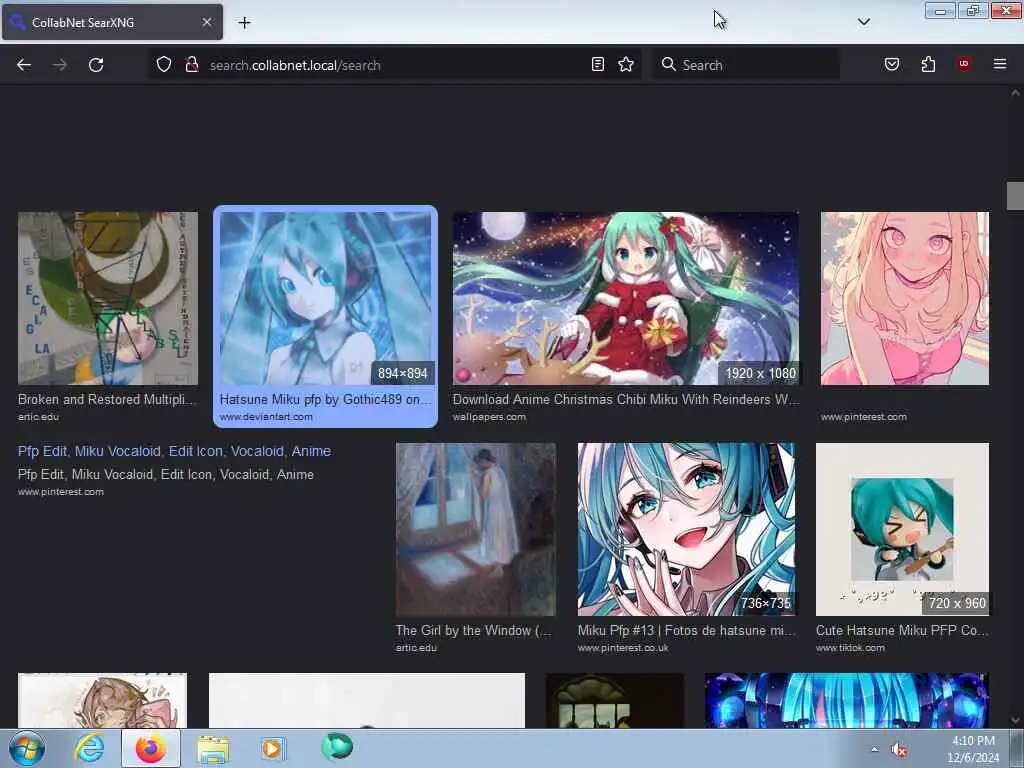This screenshot has width=1024, height=768.
Task: Click the Firefox taskbar icon
Action: pos(150,748)
